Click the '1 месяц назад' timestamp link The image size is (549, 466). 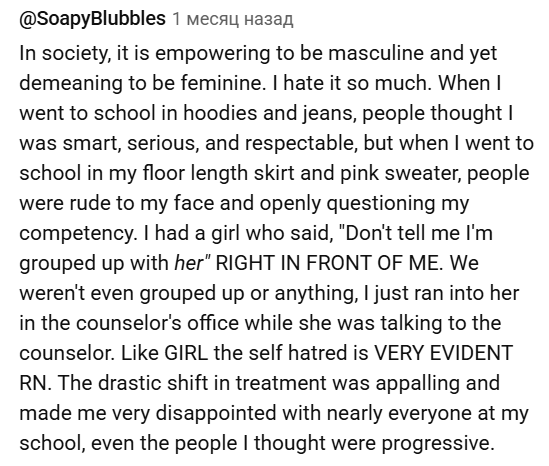[232, 19]
